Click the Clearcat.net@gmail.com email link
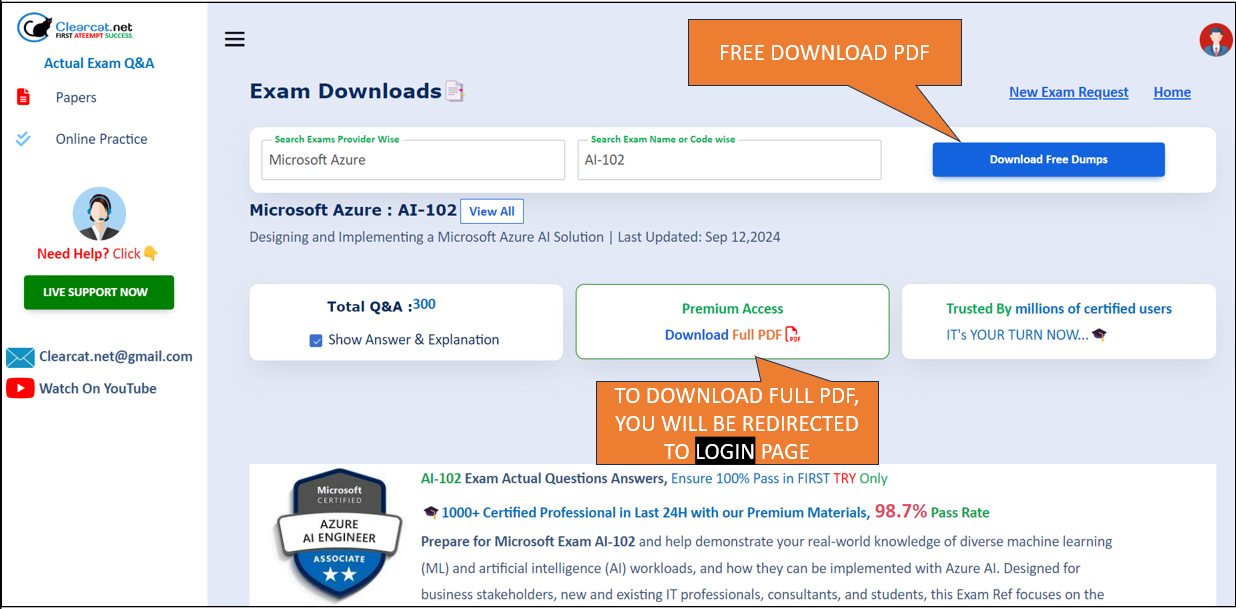This screenshot has width=1236, height=609. point(116,356)
